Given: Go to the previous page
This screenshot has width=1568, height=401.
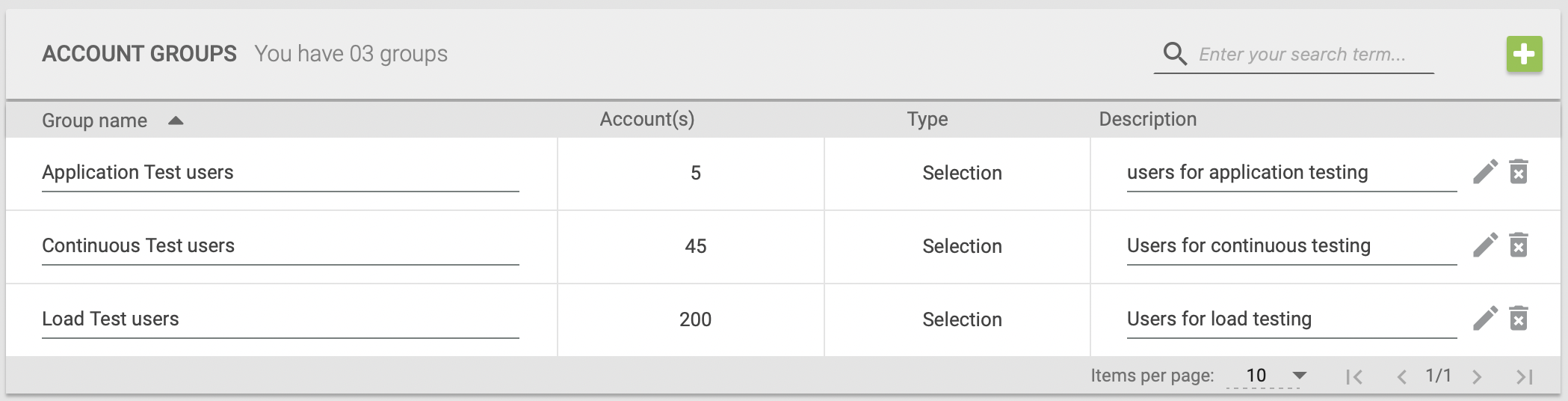Looking at the screenshot, I should (1401, 376).
